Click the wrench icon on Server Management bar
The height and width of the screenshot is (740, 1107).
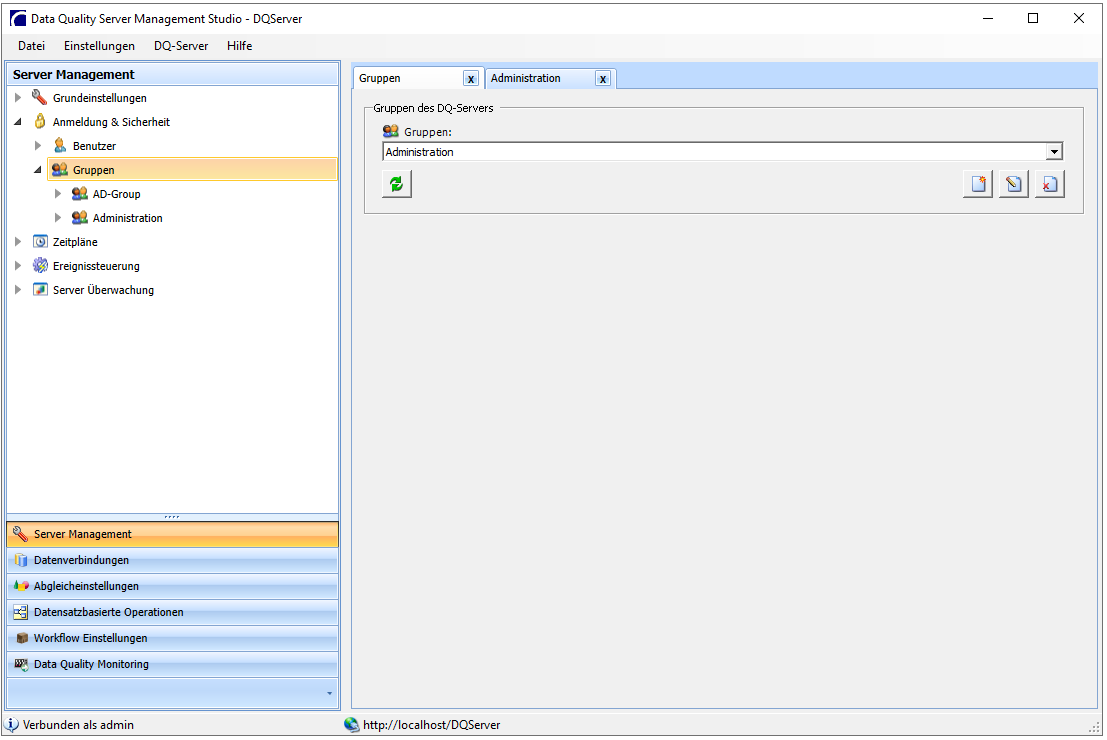tap(20, 534)
